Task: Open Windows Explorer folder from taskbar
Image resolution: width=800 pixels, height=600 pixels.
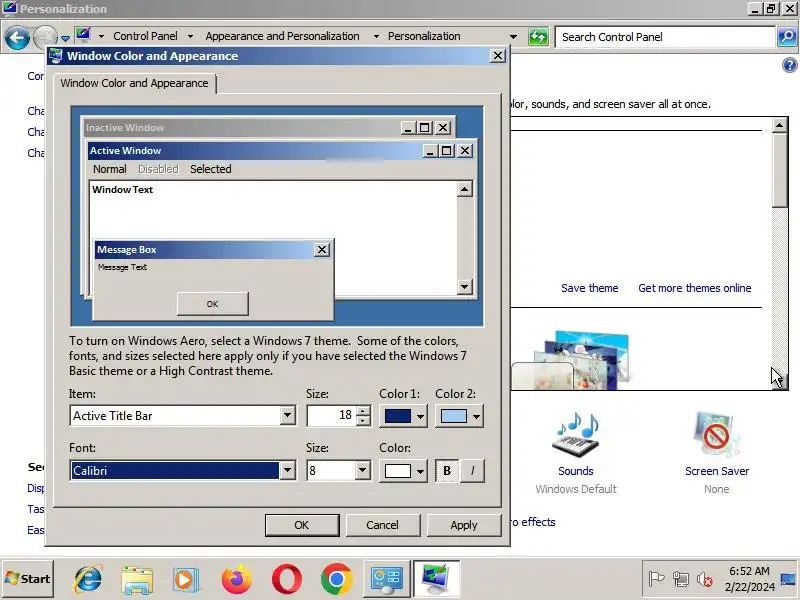Action: point(137,580)
